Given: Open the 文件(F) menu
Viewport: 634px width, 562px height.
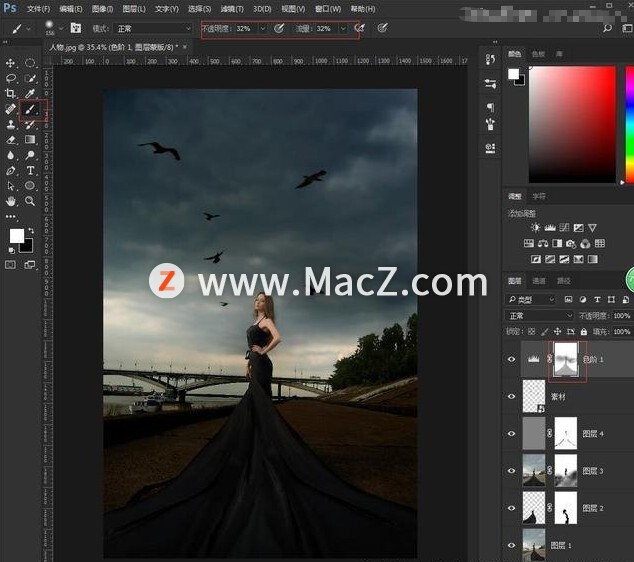Looking at the screenshot, I should (38, 8).
